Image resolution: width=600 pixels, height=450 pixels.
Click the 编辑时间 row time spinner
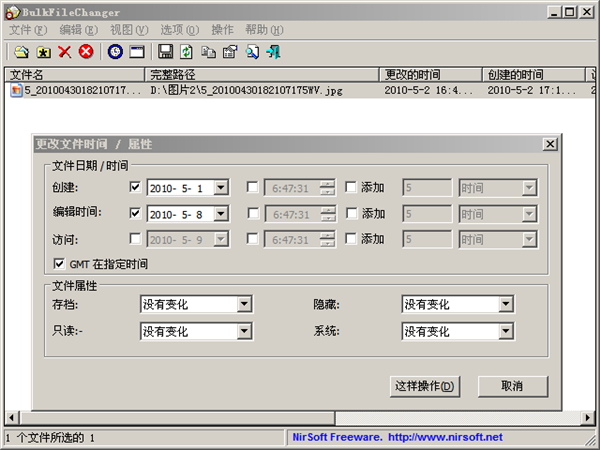(328, 214)
